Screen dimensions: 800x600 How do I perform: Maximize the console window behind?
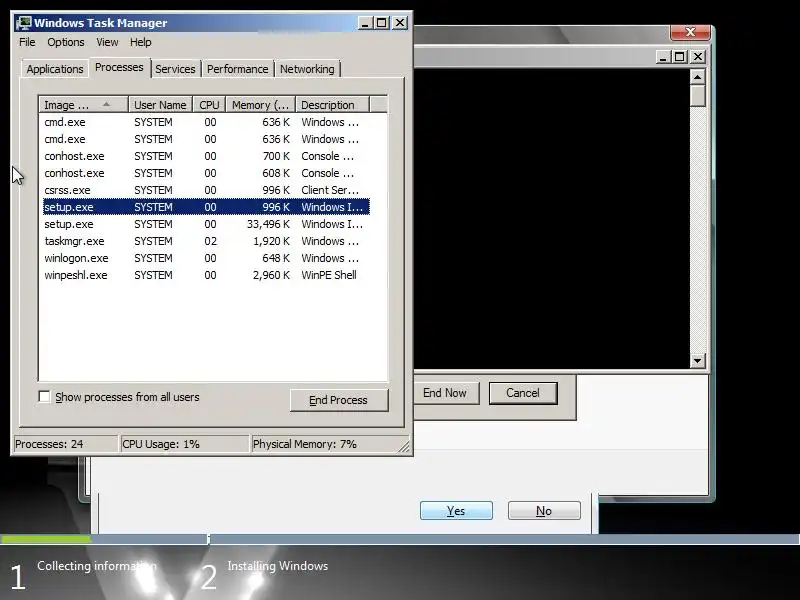(680, 57)
